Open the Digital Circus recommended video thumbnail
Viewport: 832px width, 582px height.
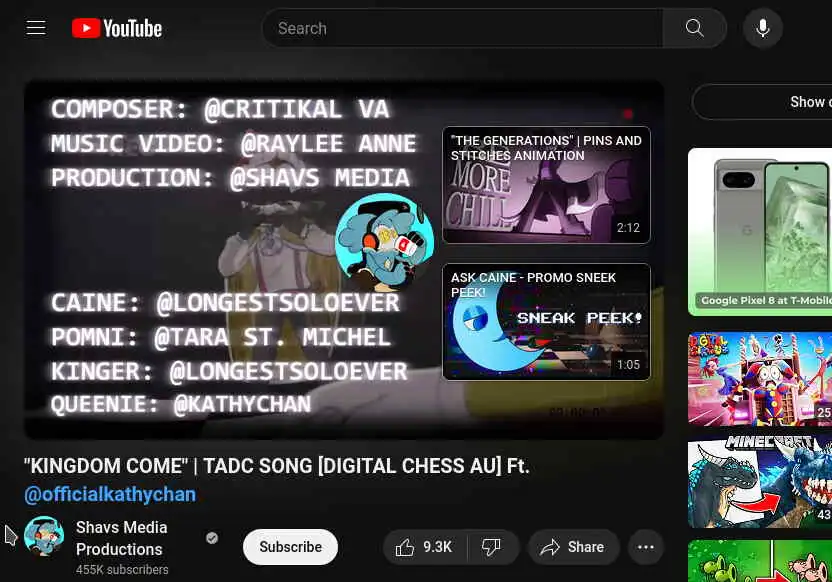tap(760, 379)
